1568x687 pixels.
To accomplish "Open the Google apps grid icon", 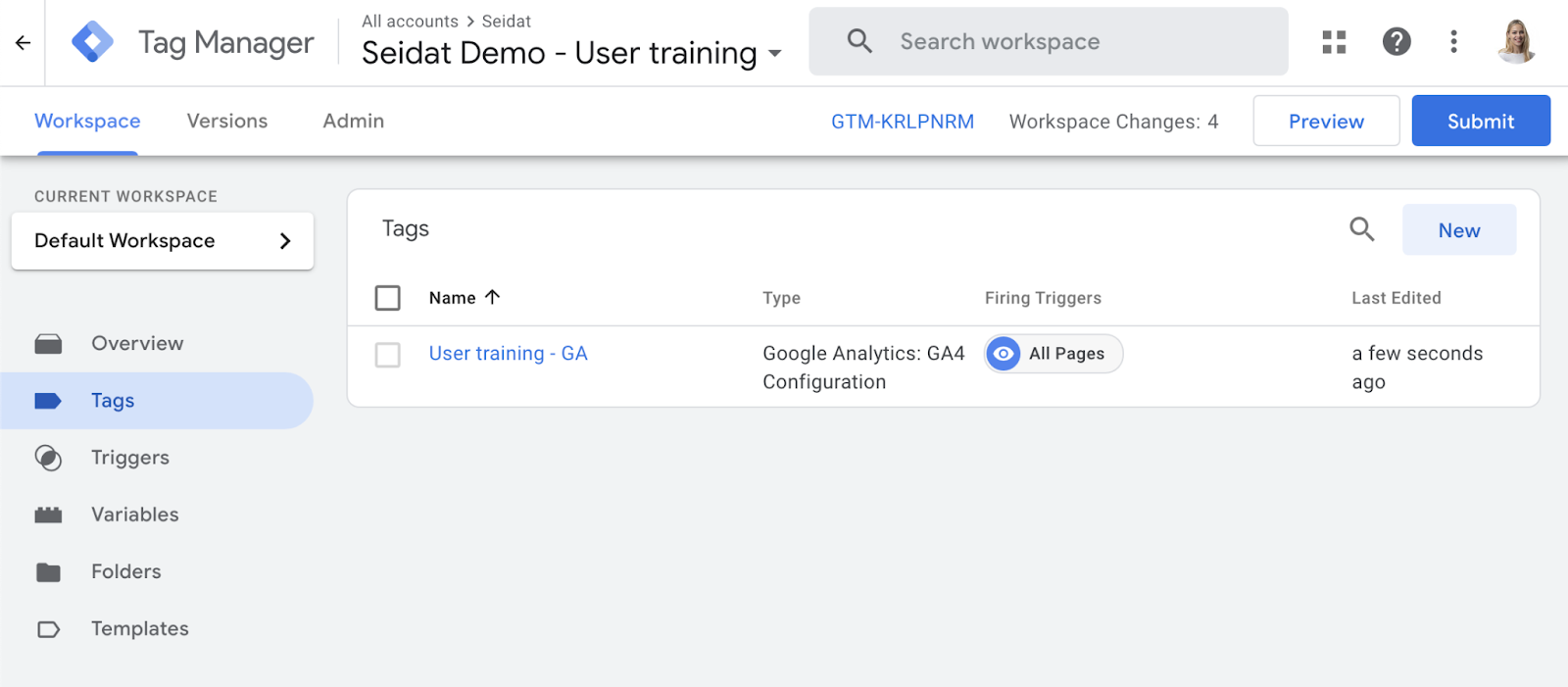I will tap(1334, 41).
